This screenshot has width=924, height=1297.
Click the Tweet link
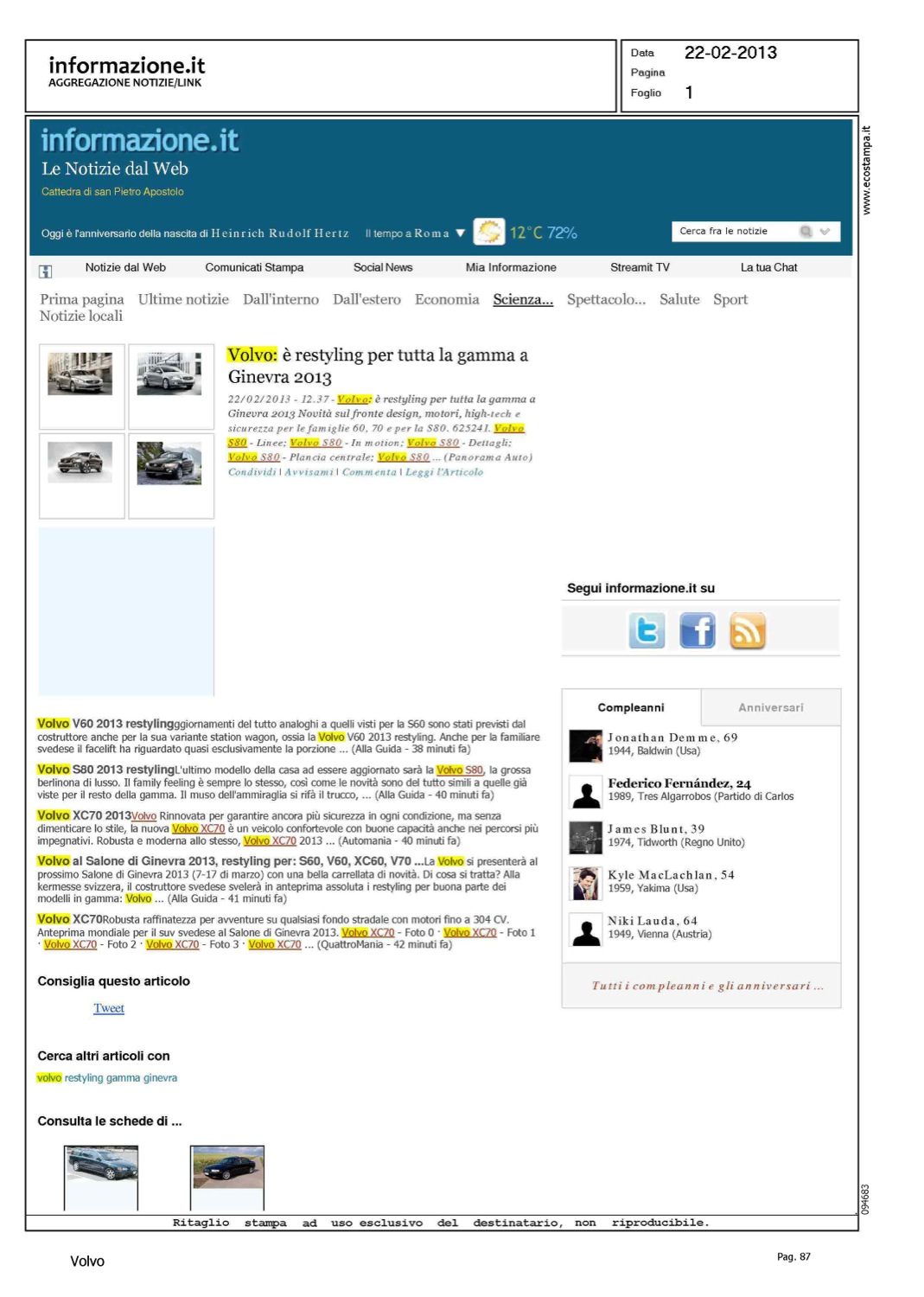point(109,1008)
